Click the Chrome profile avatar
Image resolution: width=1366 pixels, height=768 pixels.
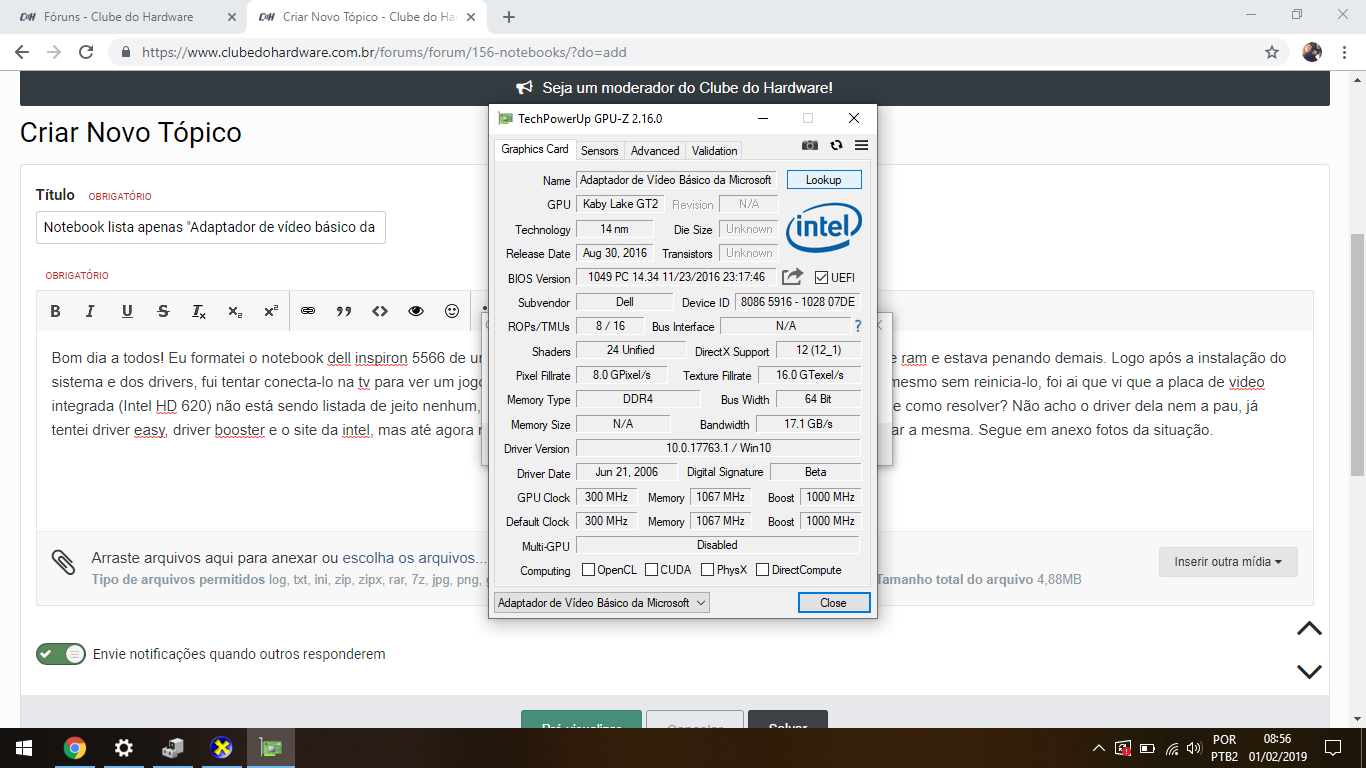[x=1312, y=52]
